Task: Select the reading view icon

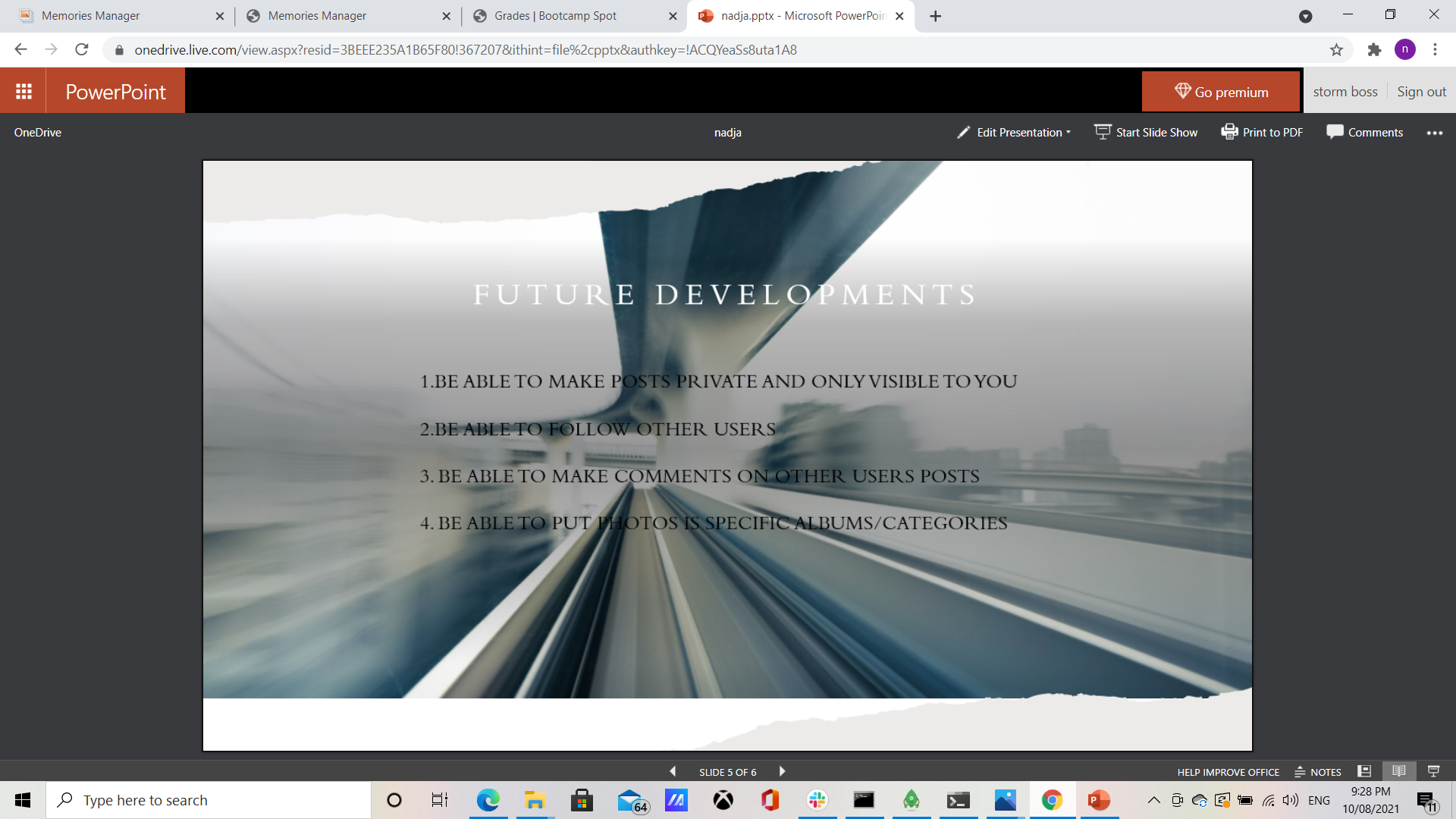Action: click(1399, 771)
